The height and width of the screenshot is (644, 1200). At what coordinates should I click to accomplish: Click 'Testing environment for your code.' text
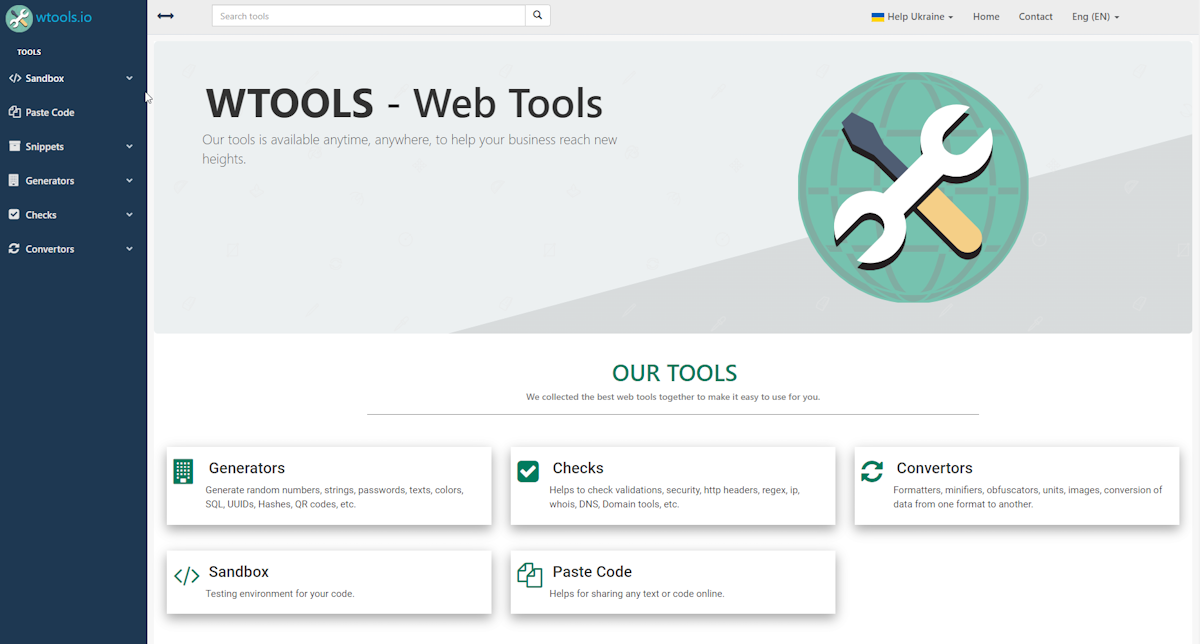point(280,594)
